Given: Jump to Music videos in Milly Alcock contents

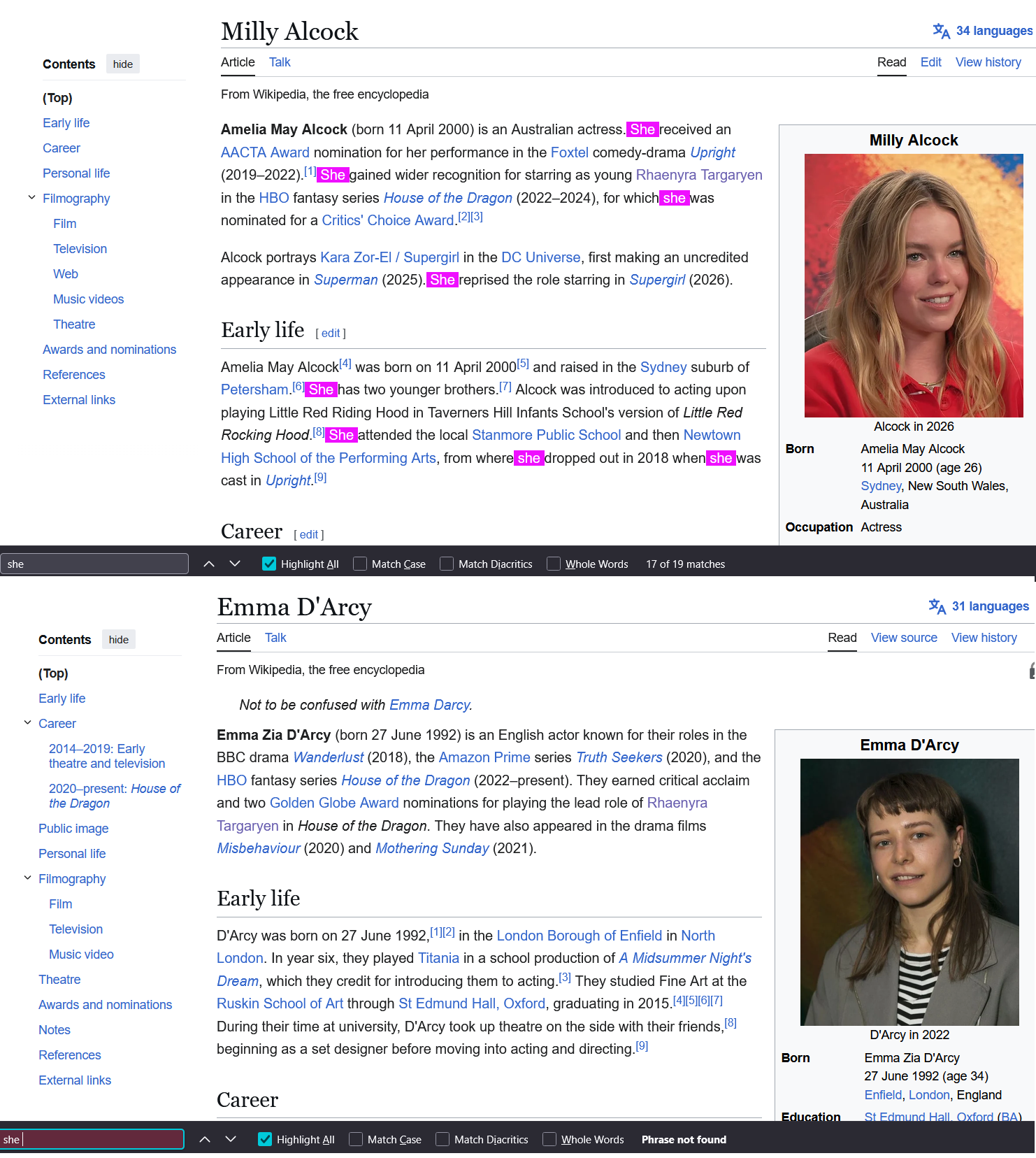Looking at the screenshot, I should coord(88,299).
